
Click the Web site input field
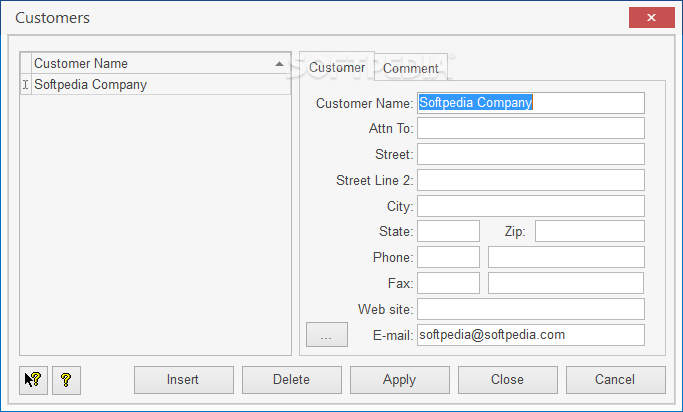click(x=531, y=309)
